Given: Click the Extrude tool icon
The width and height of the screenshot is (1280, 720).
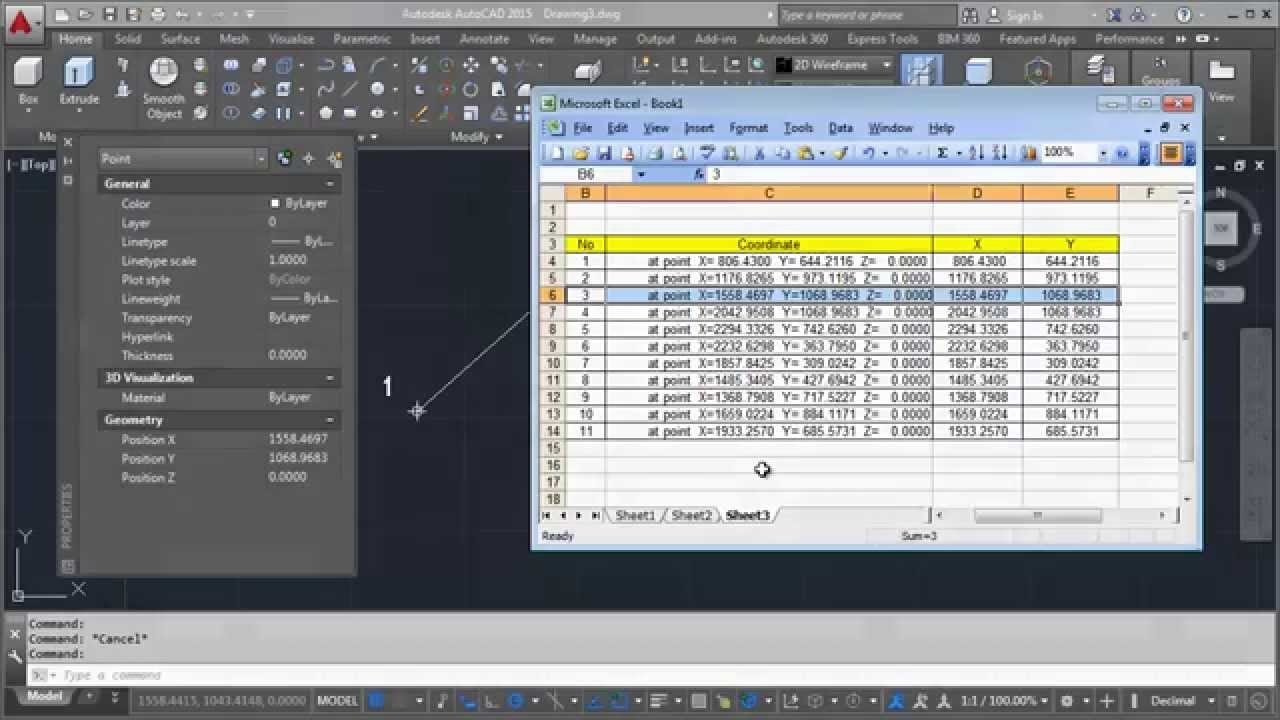Looking at the screenshot, I should click(79, 81).
